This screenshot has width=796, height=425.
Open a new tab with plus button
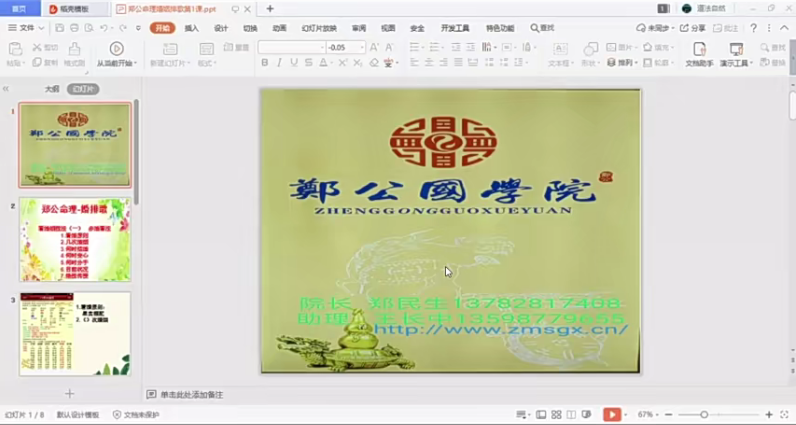pos(270,9)
